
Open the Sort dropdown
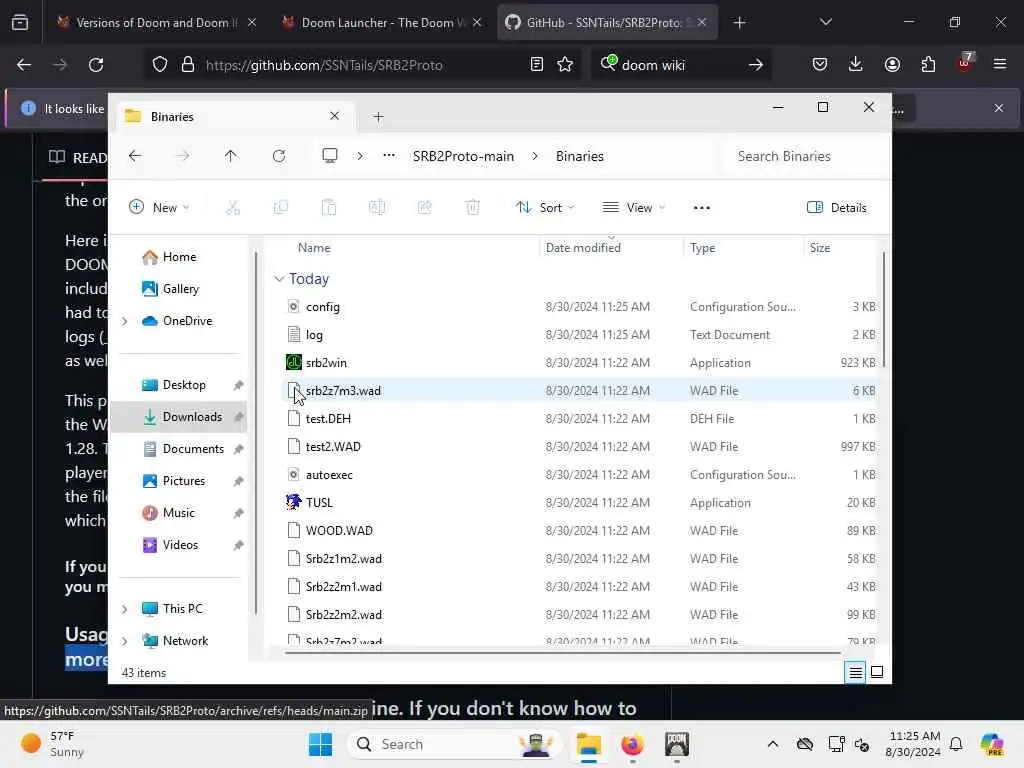point(545,208)
